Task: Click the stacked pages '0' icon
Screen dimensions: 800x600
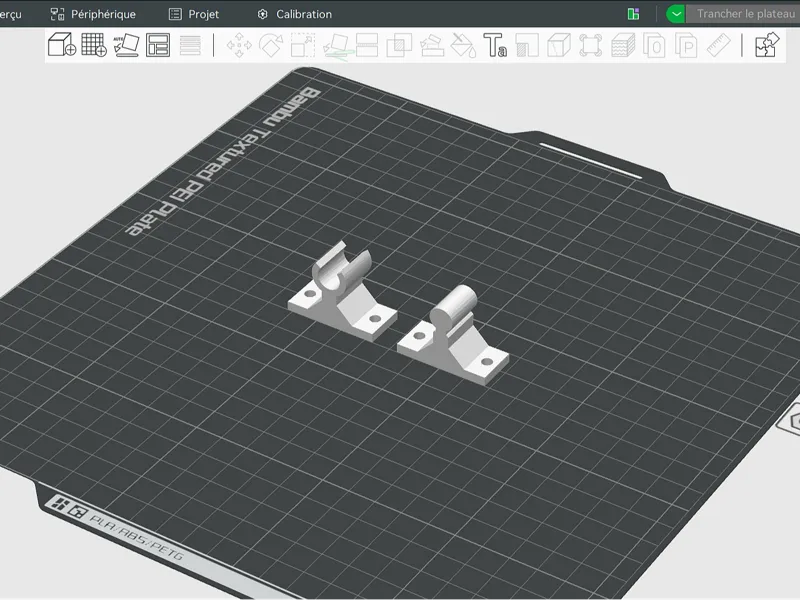Action: 654,45
